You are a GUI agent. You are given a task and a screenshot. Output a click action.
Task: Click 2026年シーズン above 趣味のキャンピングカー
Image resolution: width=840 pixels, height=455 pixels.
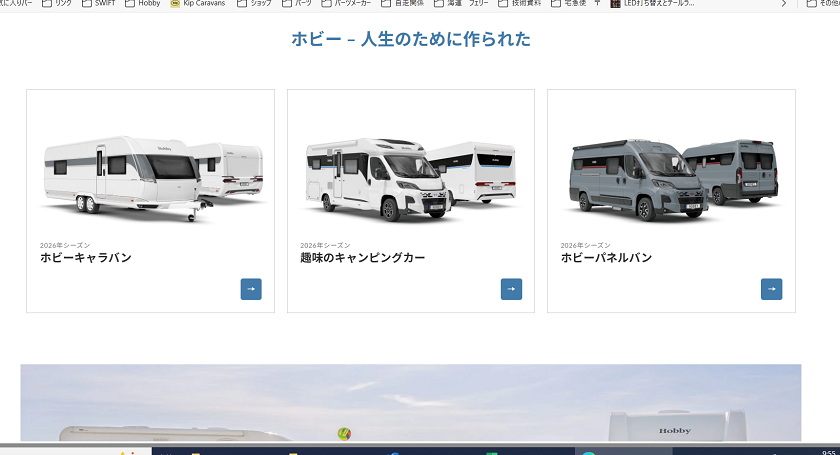pos(325,245)
